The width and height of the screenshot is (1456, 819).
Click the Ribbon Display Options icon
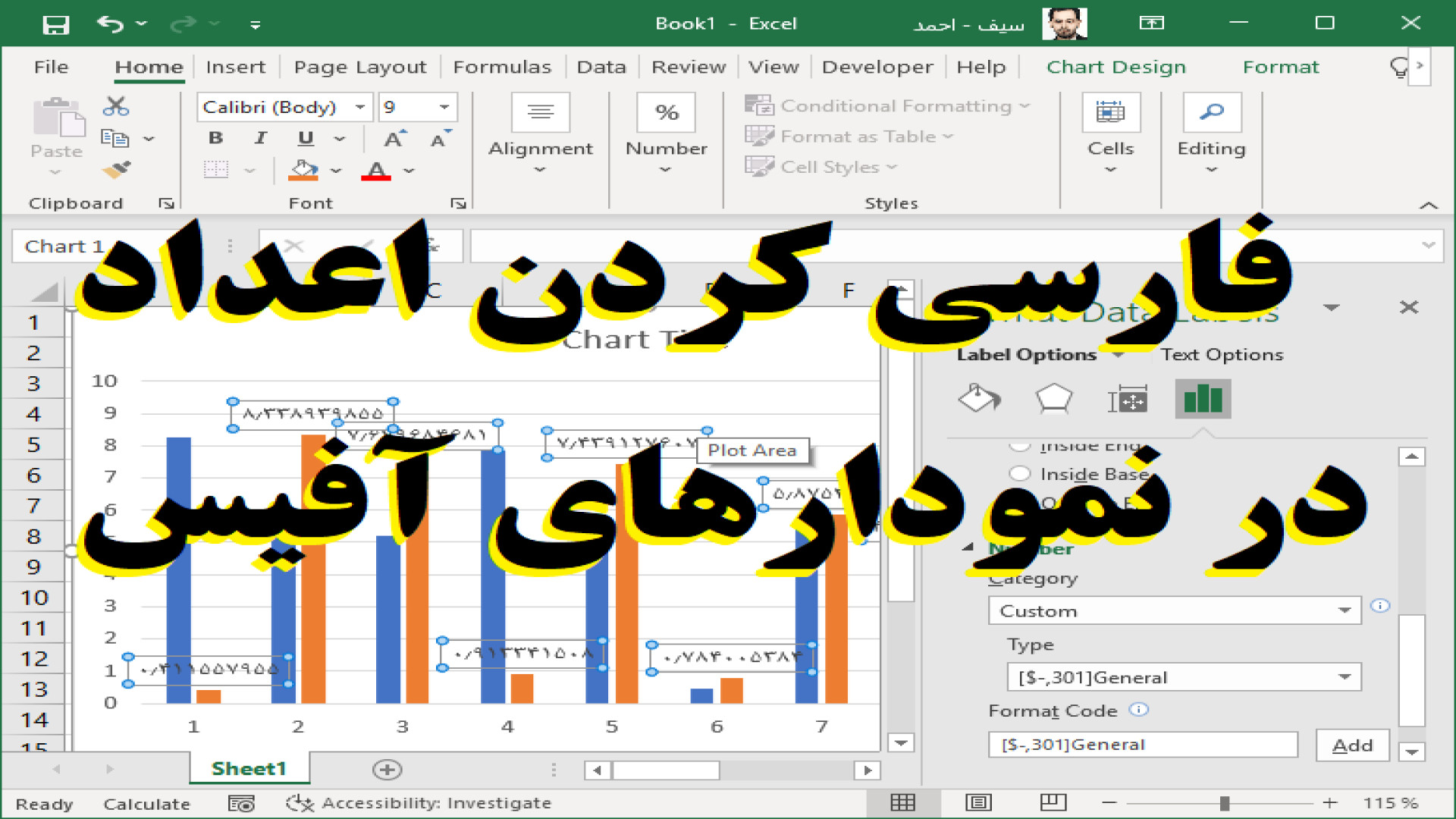click(x=1151, y=24)
